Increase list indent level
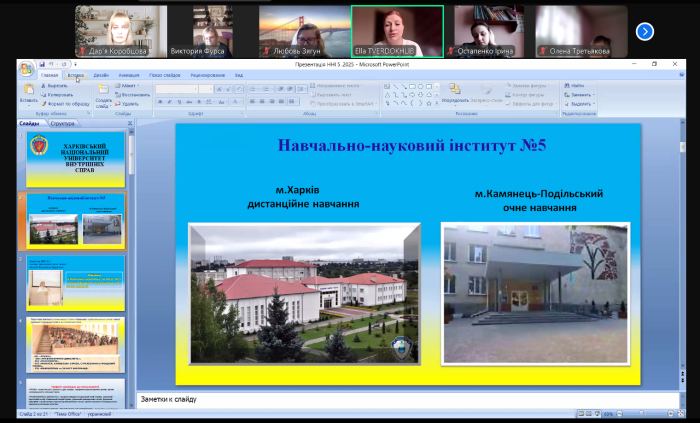This screenshot has height=423, width=700. [290, 89]
